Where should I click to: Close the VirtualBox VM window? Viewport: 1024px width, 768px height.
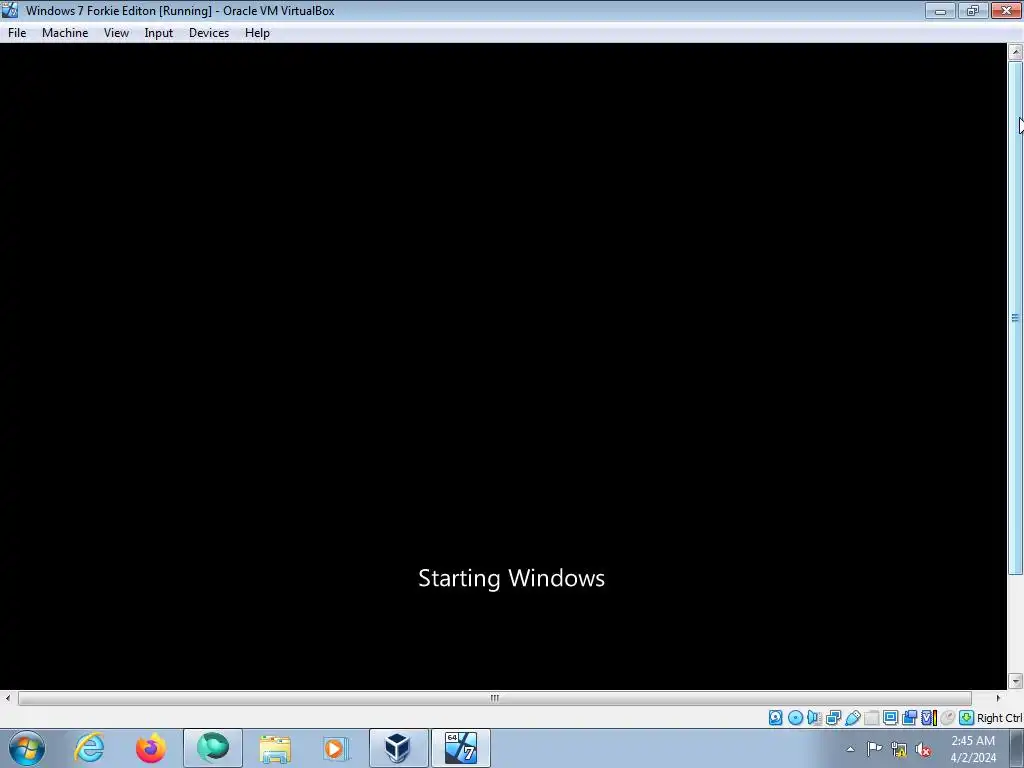[x=1006, y=10]
